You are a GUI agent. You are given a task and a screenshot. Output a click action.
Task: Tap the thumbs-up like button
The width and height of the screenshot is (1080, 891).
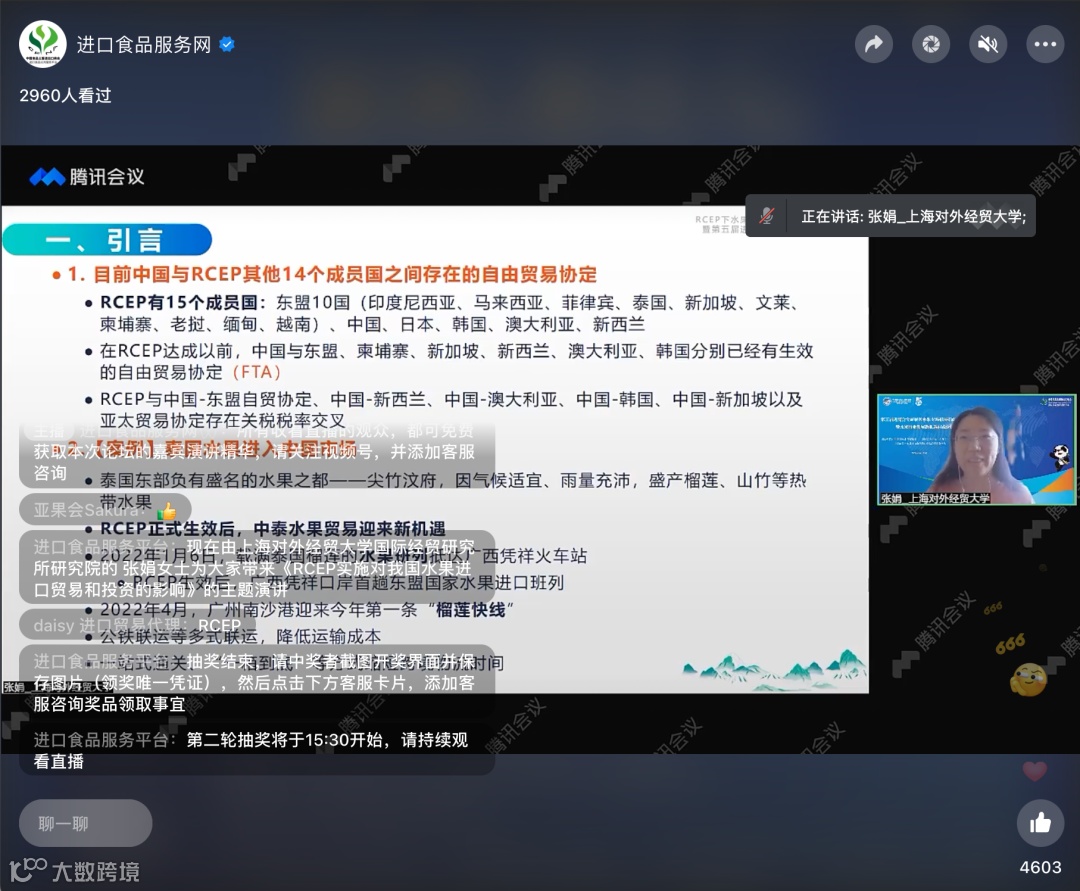coord(1040,822)
